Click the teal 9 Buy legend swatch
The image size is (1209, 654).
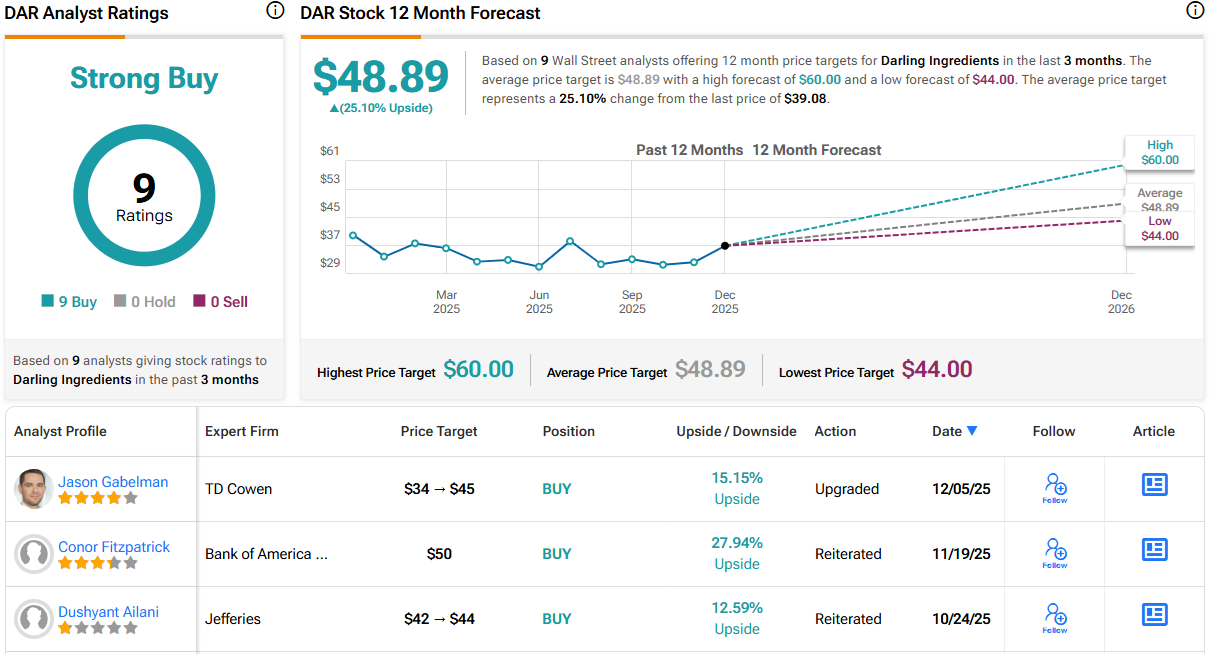[x=47, y=301]
